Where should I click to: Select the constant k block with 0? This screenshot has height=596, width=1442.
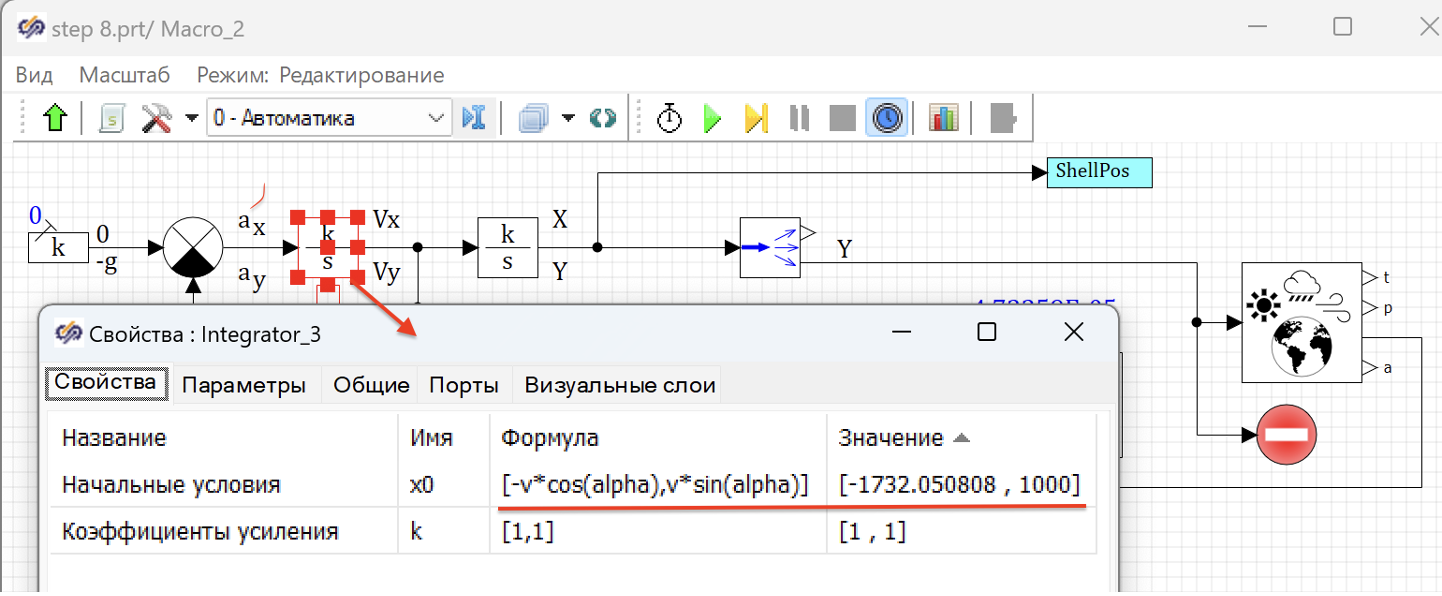[x=58, y=247]
